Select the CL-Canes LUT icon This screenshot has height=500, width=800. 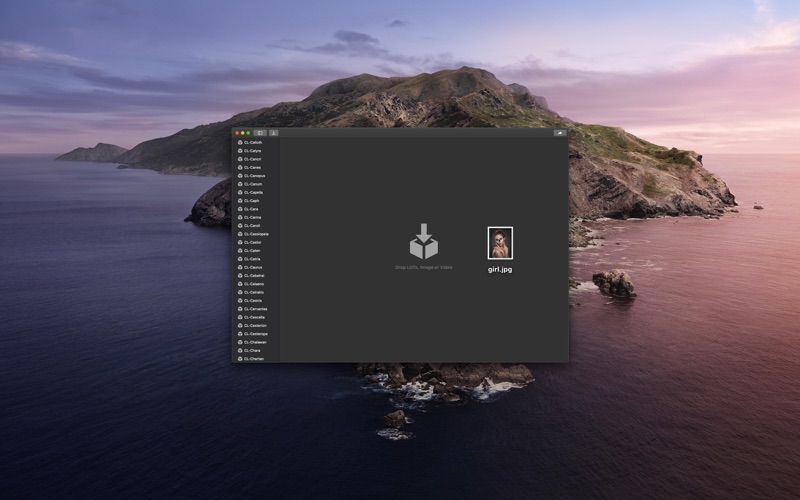(x=240, y=167)
